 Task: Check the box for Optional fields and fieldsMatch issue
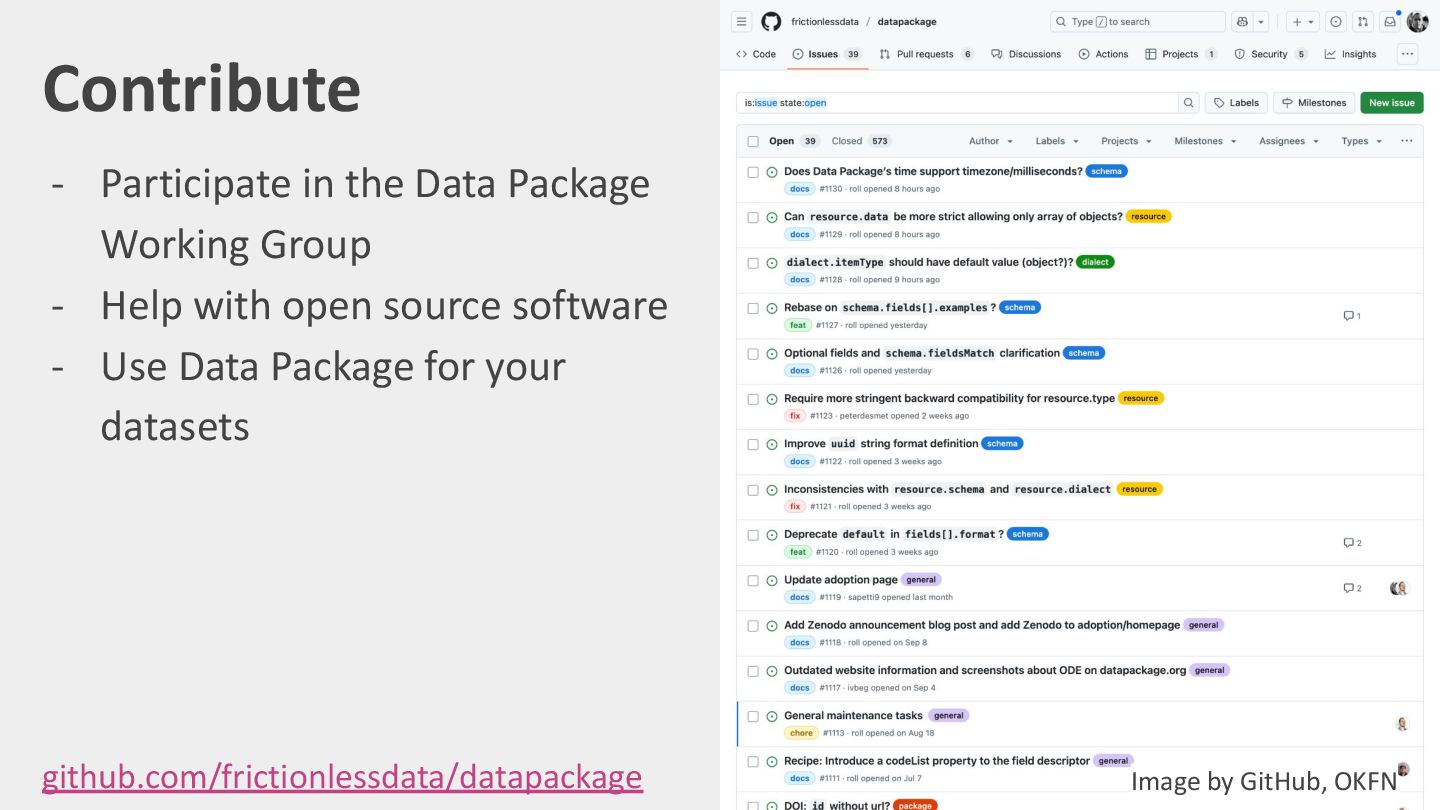tap(753, 353)
